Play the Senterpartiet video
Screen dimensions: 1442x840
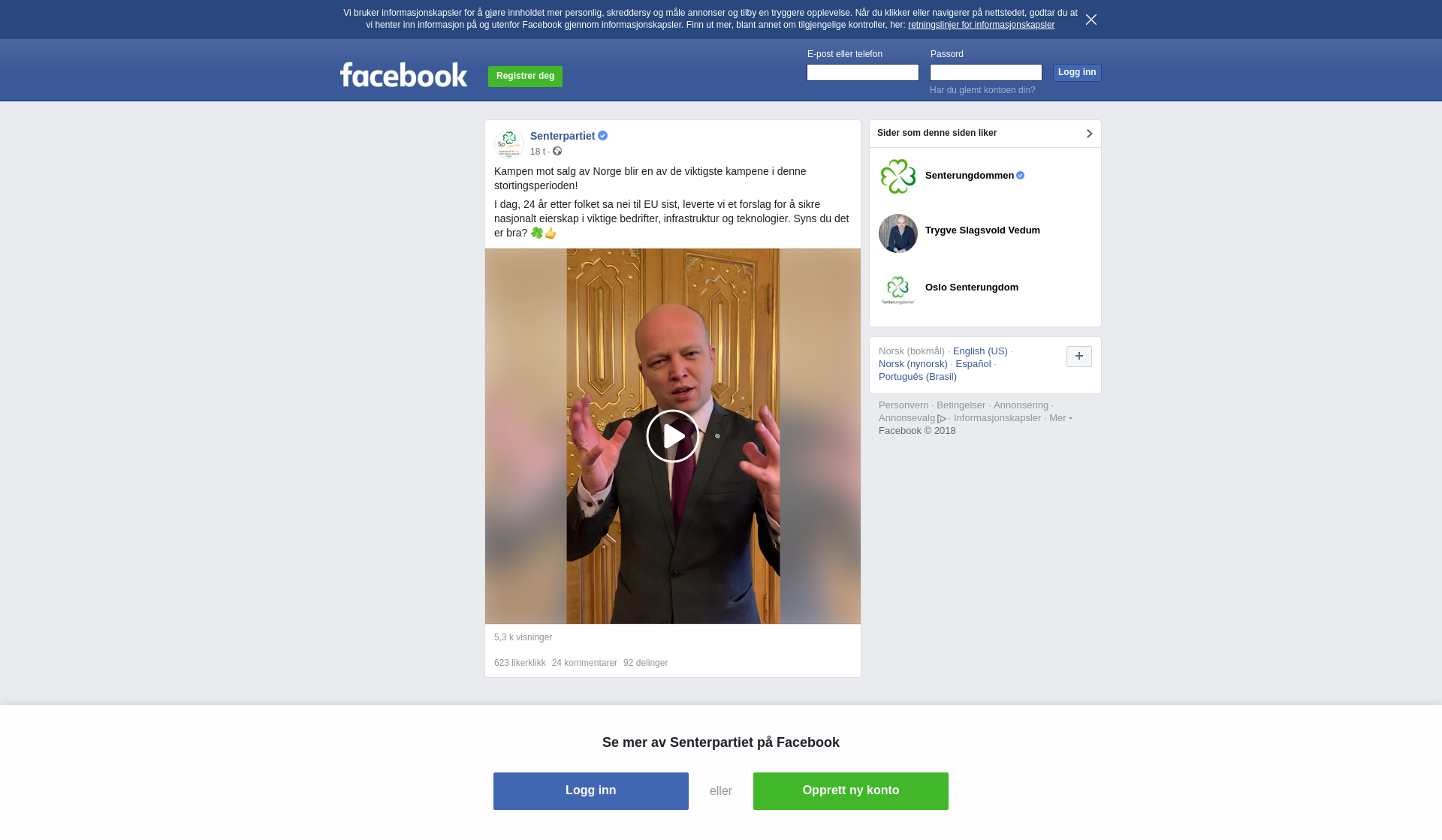(672, 436)
